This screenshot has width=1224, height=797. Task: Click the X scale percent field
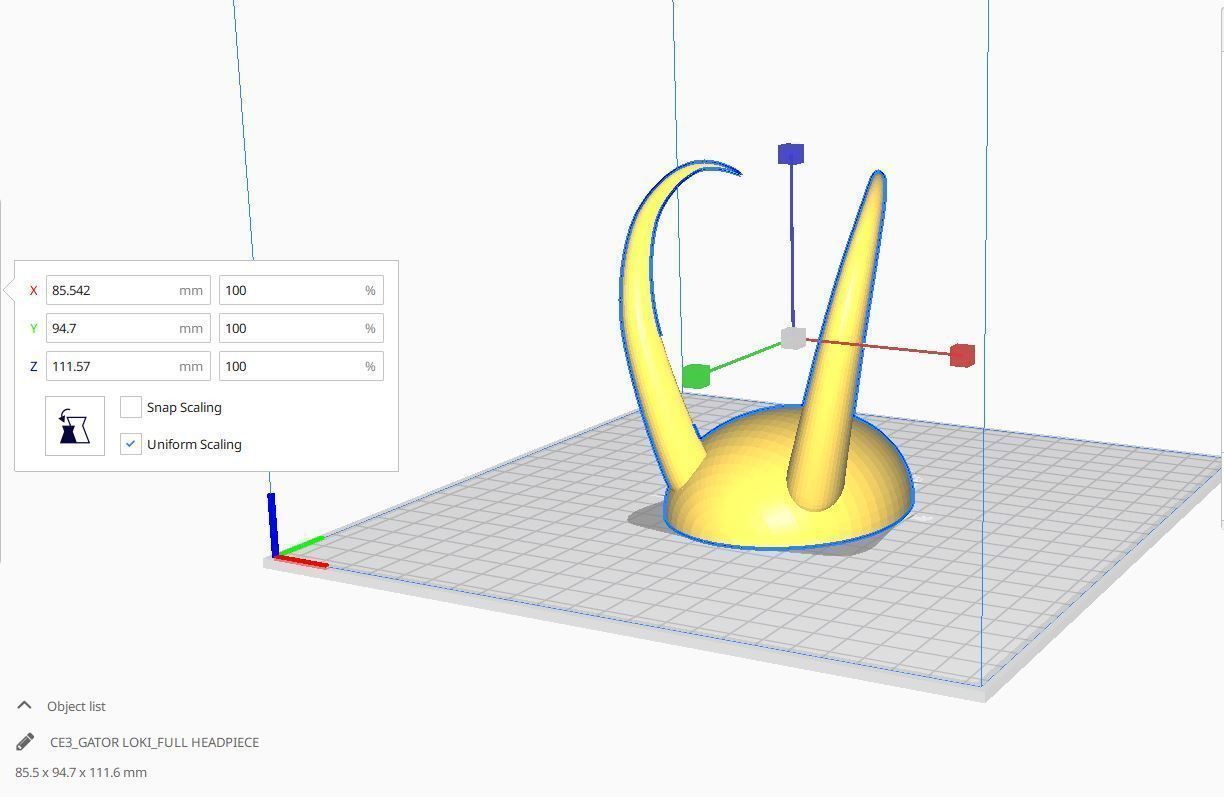(x=301, y=290)
